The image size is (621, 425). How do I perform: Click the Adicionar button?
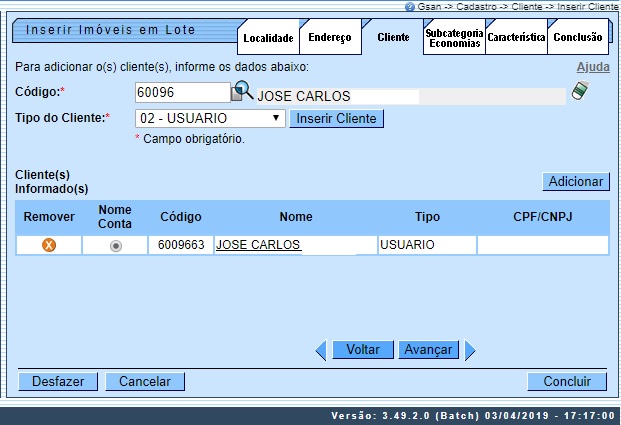(x=575, y=181)
